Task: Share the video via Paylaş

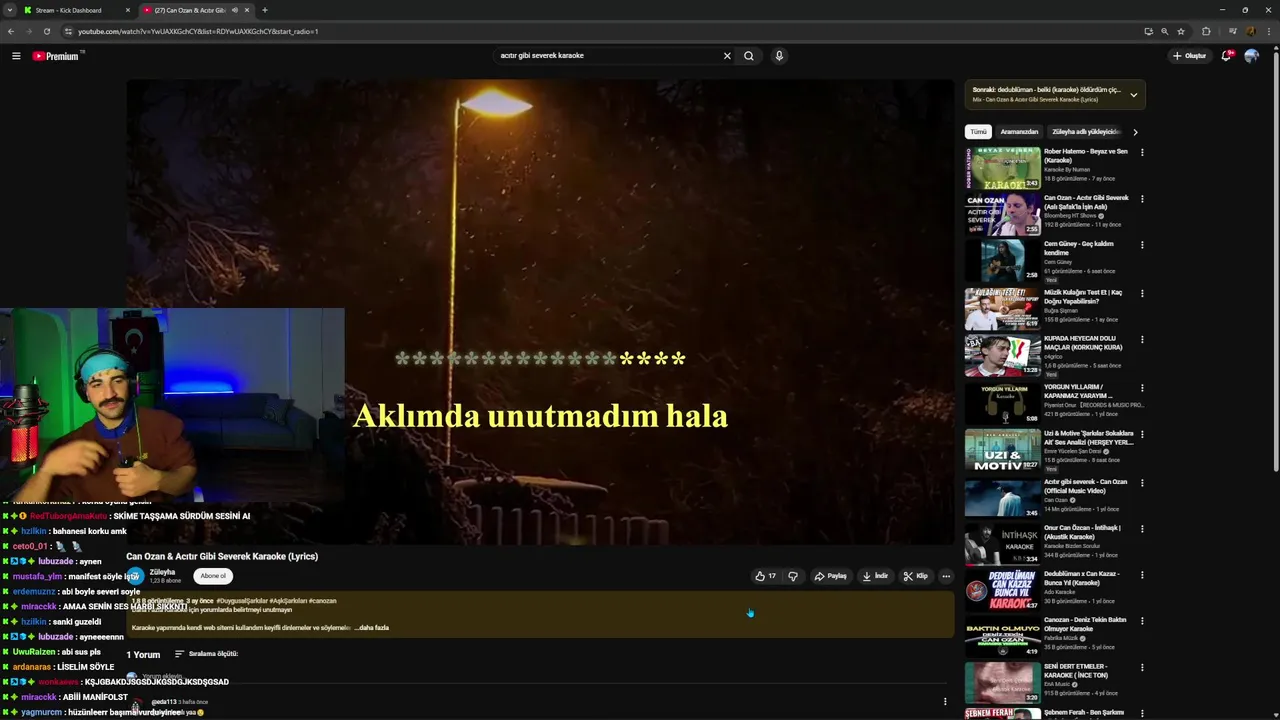Action: [x=830, y=576]
